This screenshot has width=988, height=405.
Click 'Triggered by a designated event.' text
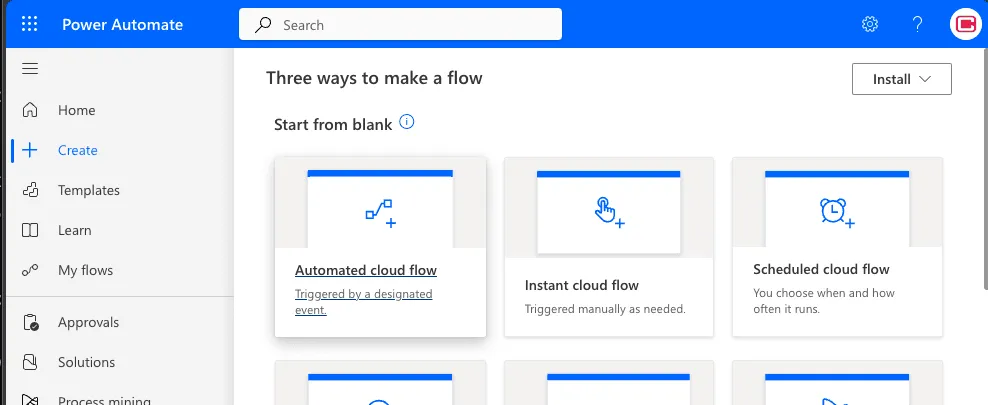[364, 302]
